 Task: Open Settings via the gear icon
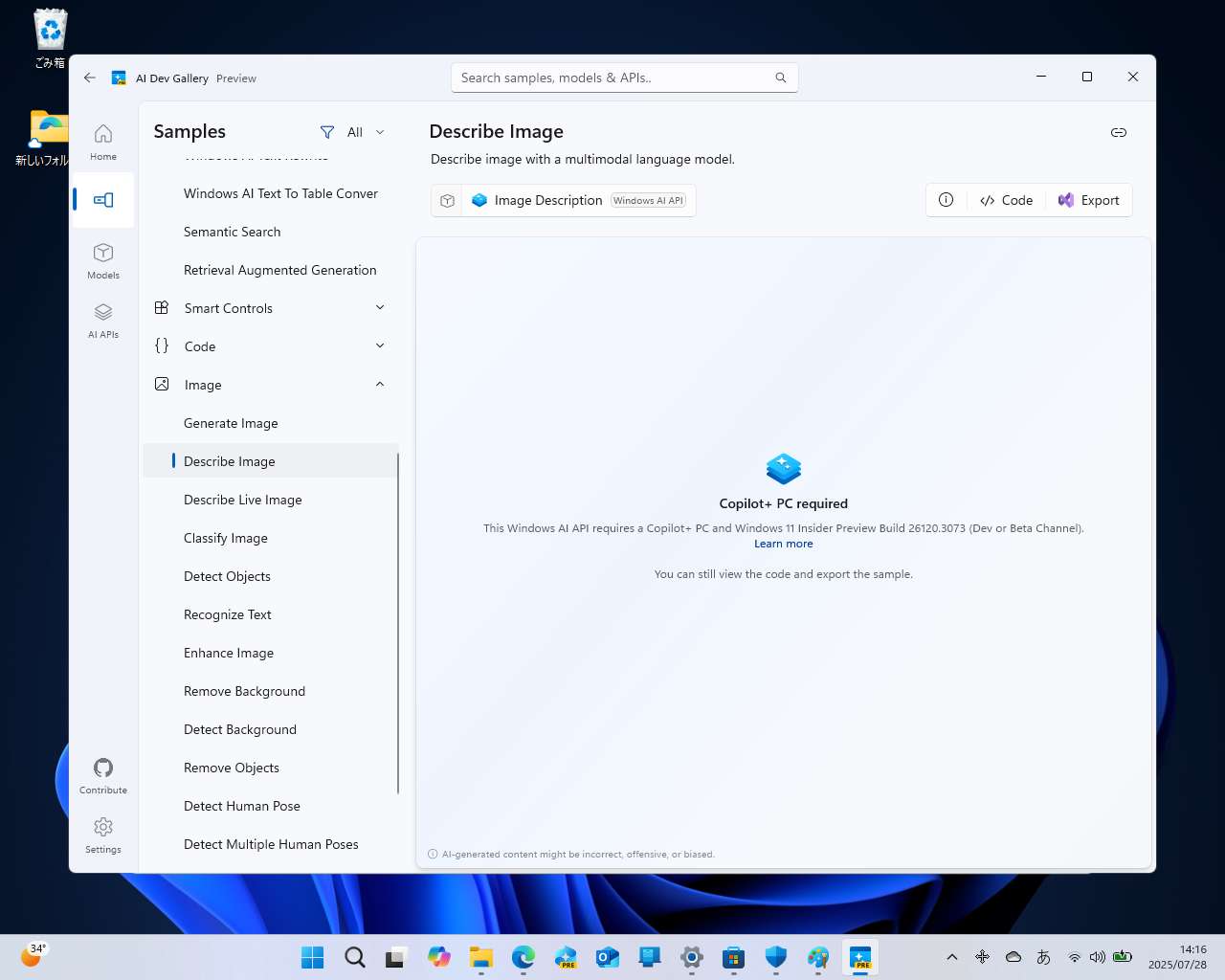click(102, 826)
